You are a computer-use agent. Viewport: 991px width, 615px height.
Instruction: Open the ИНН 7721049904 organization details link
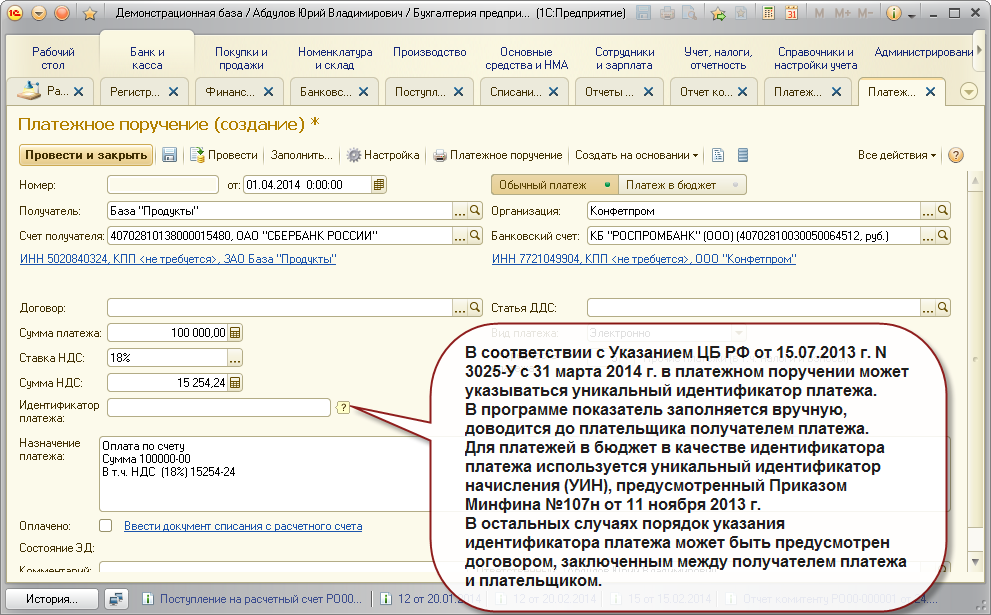click(x=644, y=259)
